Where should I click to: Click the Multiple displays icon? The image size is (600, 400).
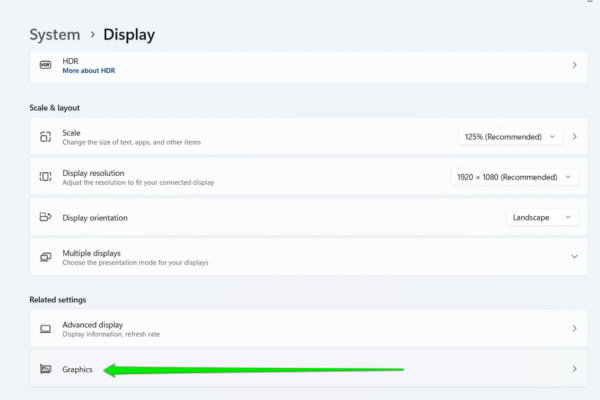45,257
